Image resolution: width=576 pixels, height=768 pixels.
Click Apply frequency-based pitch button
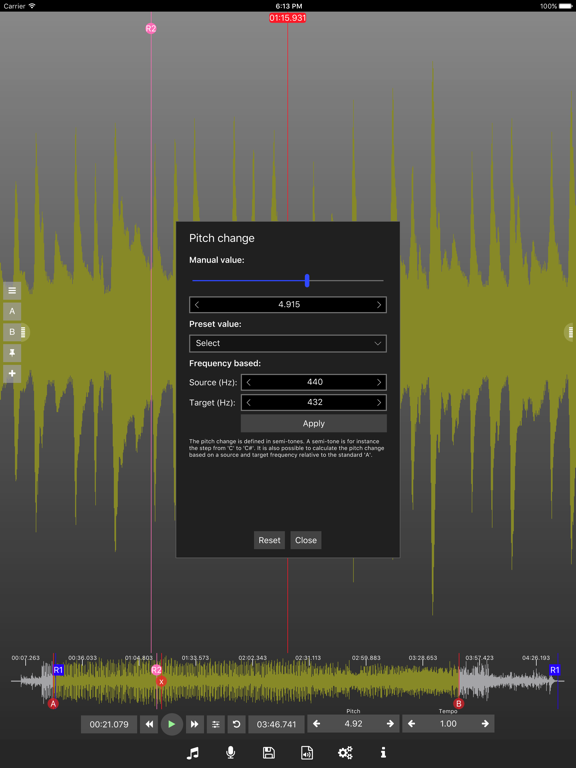coord(314,424)
